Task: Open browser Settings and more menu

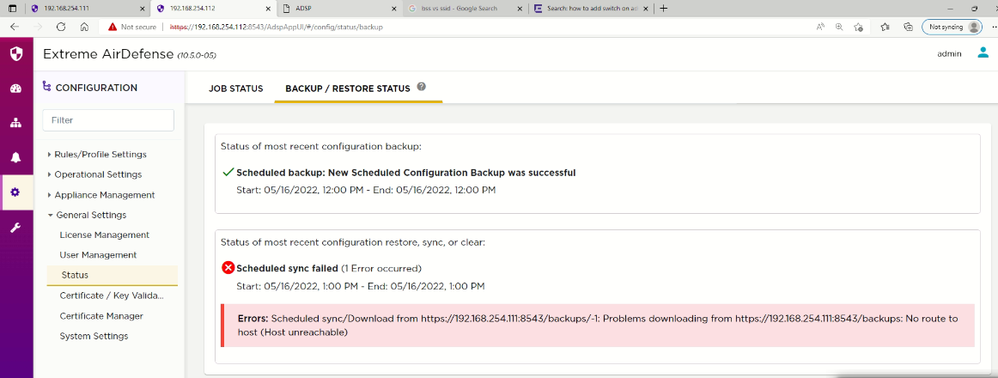Action: click(994, 27)
